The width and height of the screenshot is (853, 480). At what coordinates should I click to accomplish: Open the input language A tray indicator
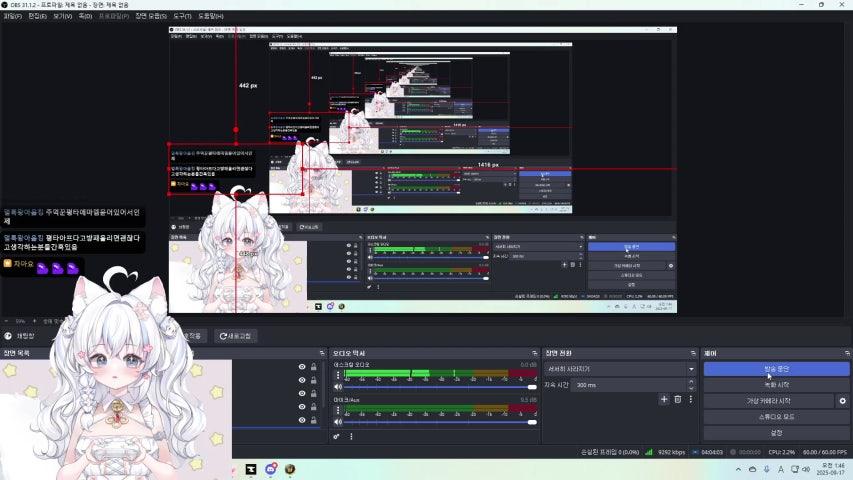(x=781, y=469)
